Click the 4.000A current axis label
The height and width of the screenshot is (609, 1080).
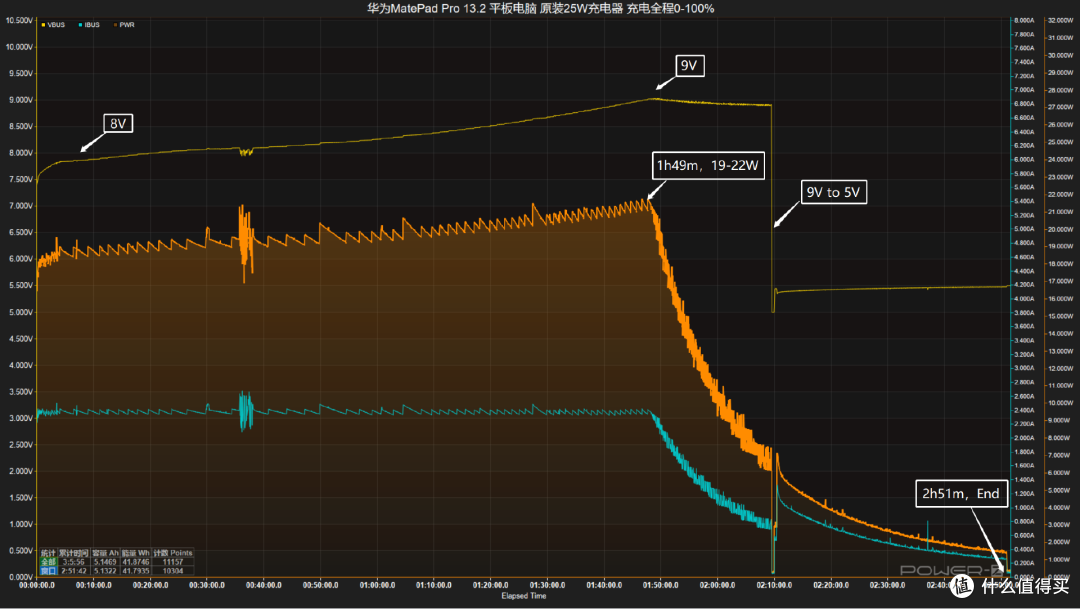pos(1024,299)
